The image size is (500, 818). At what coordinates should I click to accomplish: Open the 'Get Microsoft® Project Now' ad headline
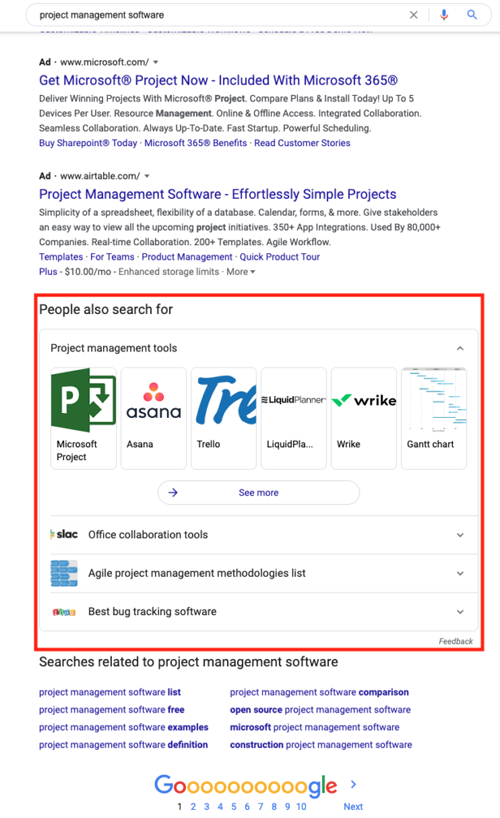tap(218, 80)
